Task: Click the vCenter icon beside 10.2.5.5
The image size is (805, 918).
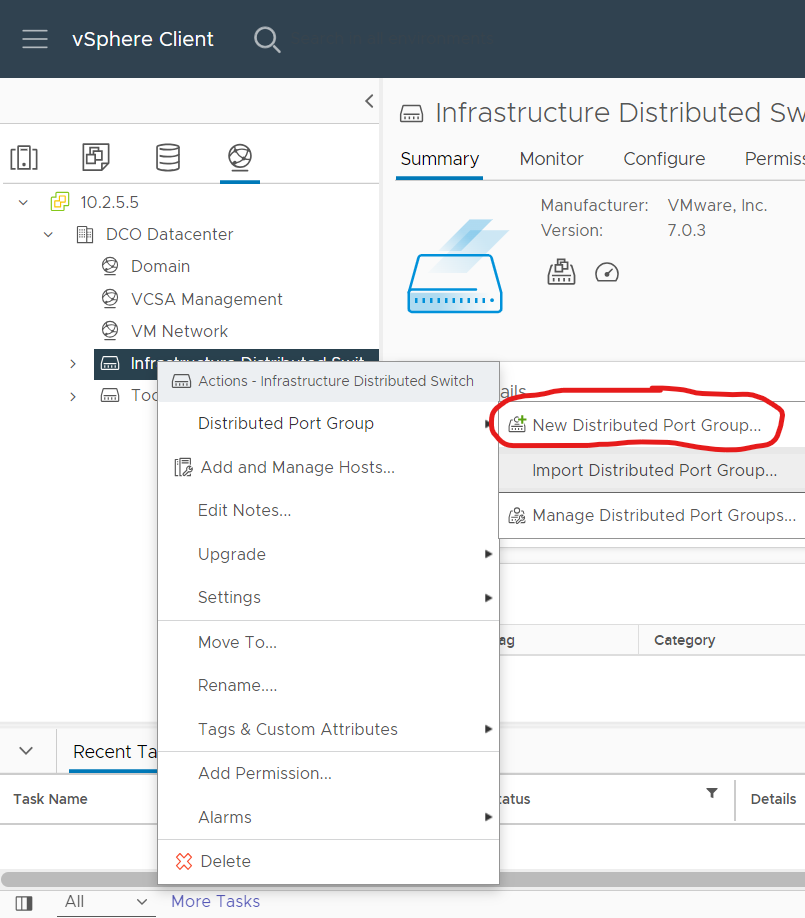Action: [x=60, y=202]
